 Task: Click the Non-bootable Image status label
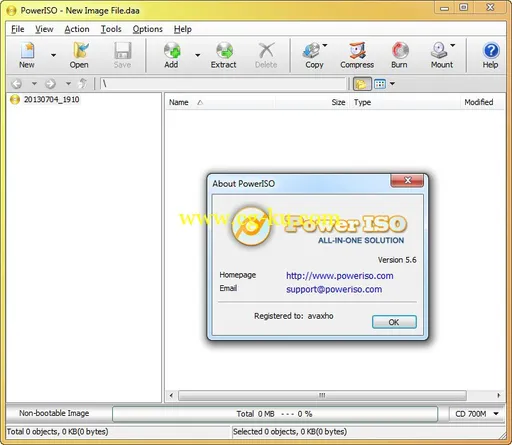point(54,413)
